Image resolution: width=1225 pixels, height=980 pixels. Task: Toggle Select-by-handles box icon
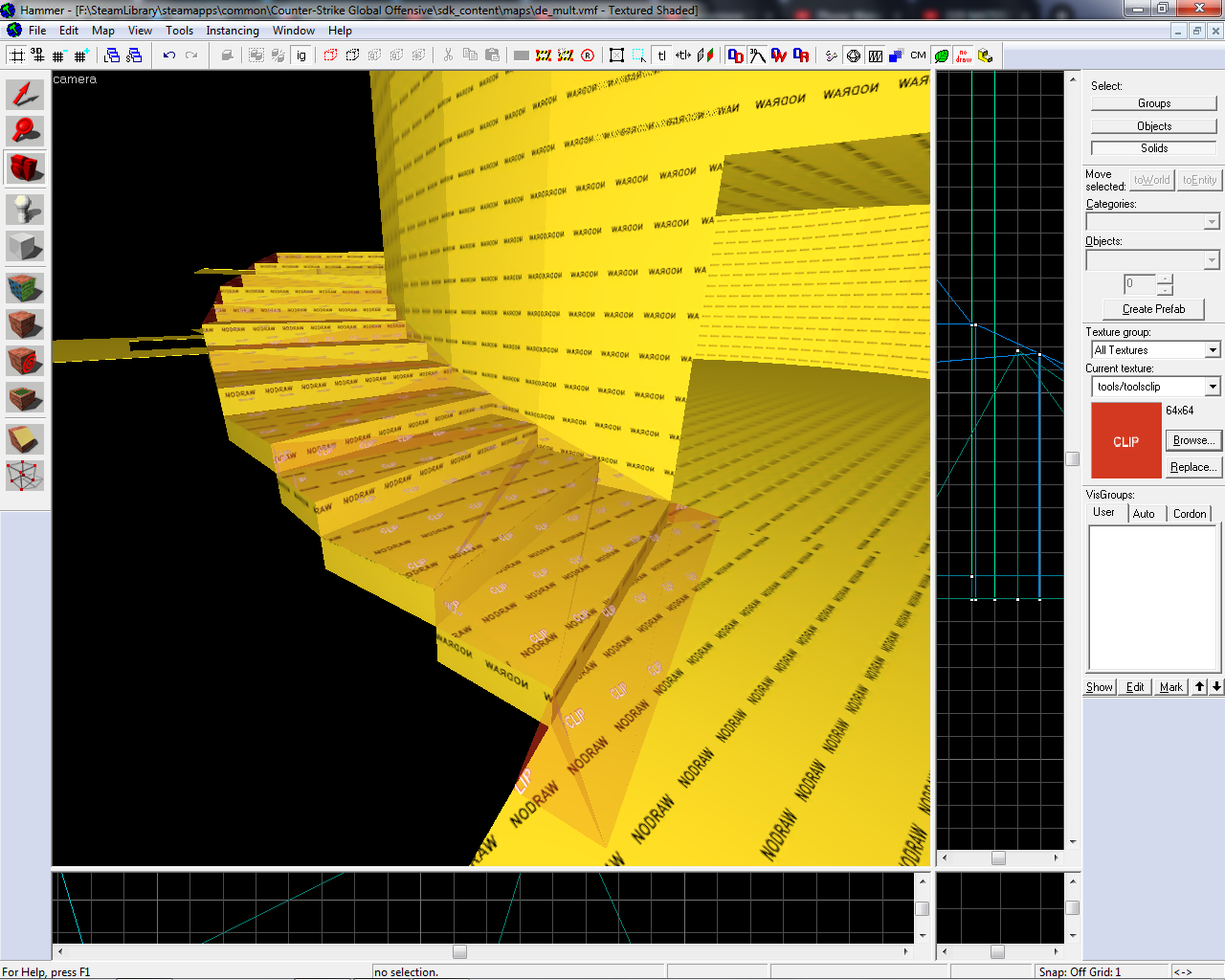pyautogui.click(x=616, y=56)
